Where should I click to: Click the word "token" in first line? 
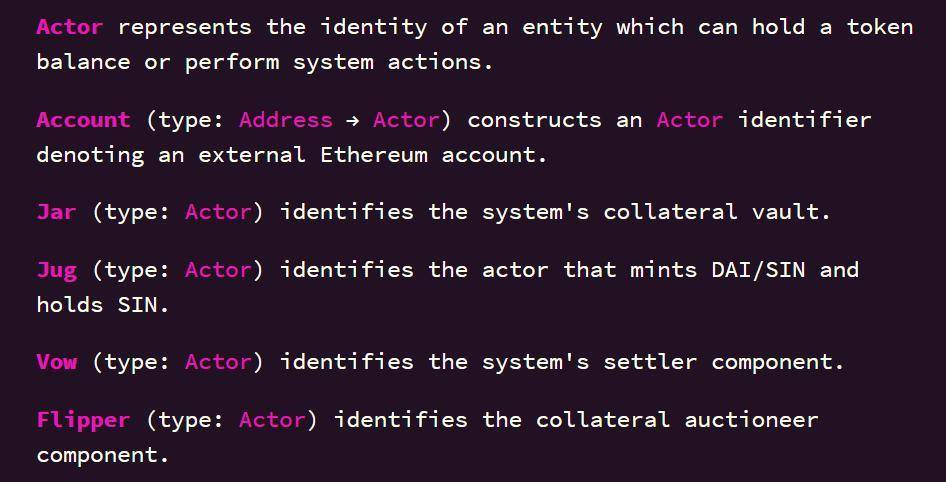click(x=879, y=27)
